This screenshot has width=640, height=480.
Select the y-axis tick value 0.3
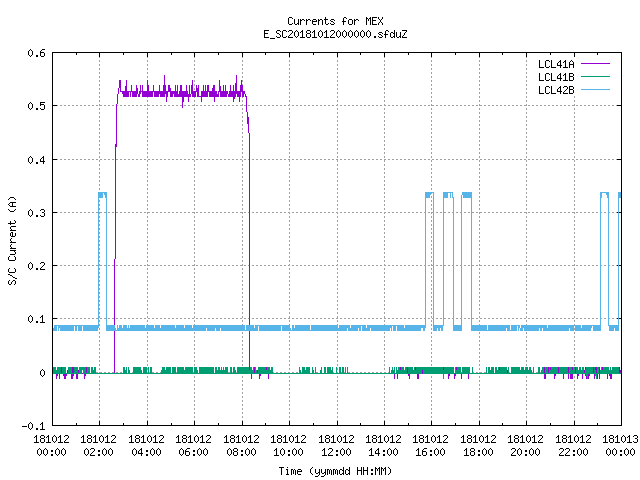tap(36, 213)
